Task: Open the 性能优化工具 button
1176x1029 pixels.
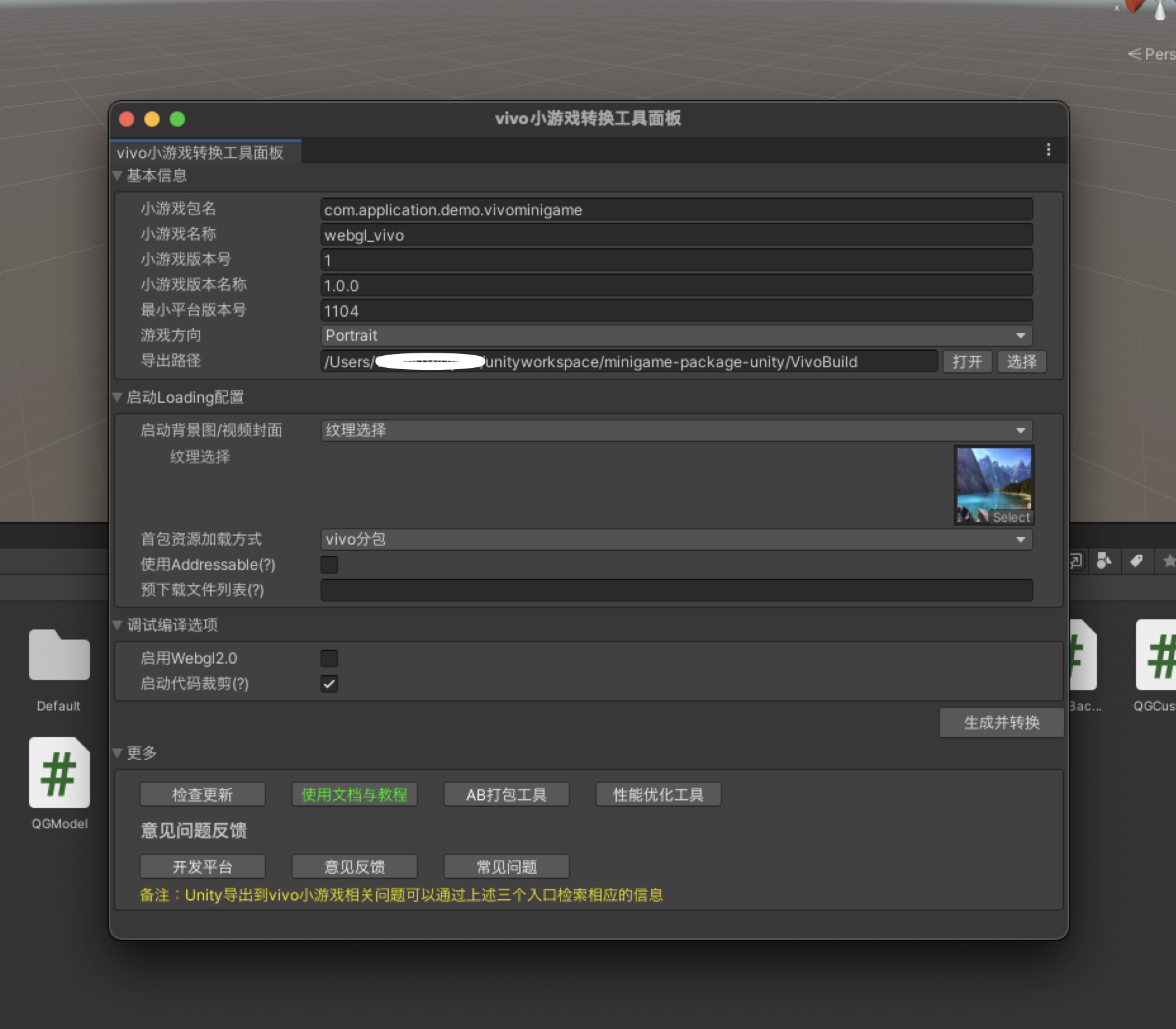Action: coord(659,795)
